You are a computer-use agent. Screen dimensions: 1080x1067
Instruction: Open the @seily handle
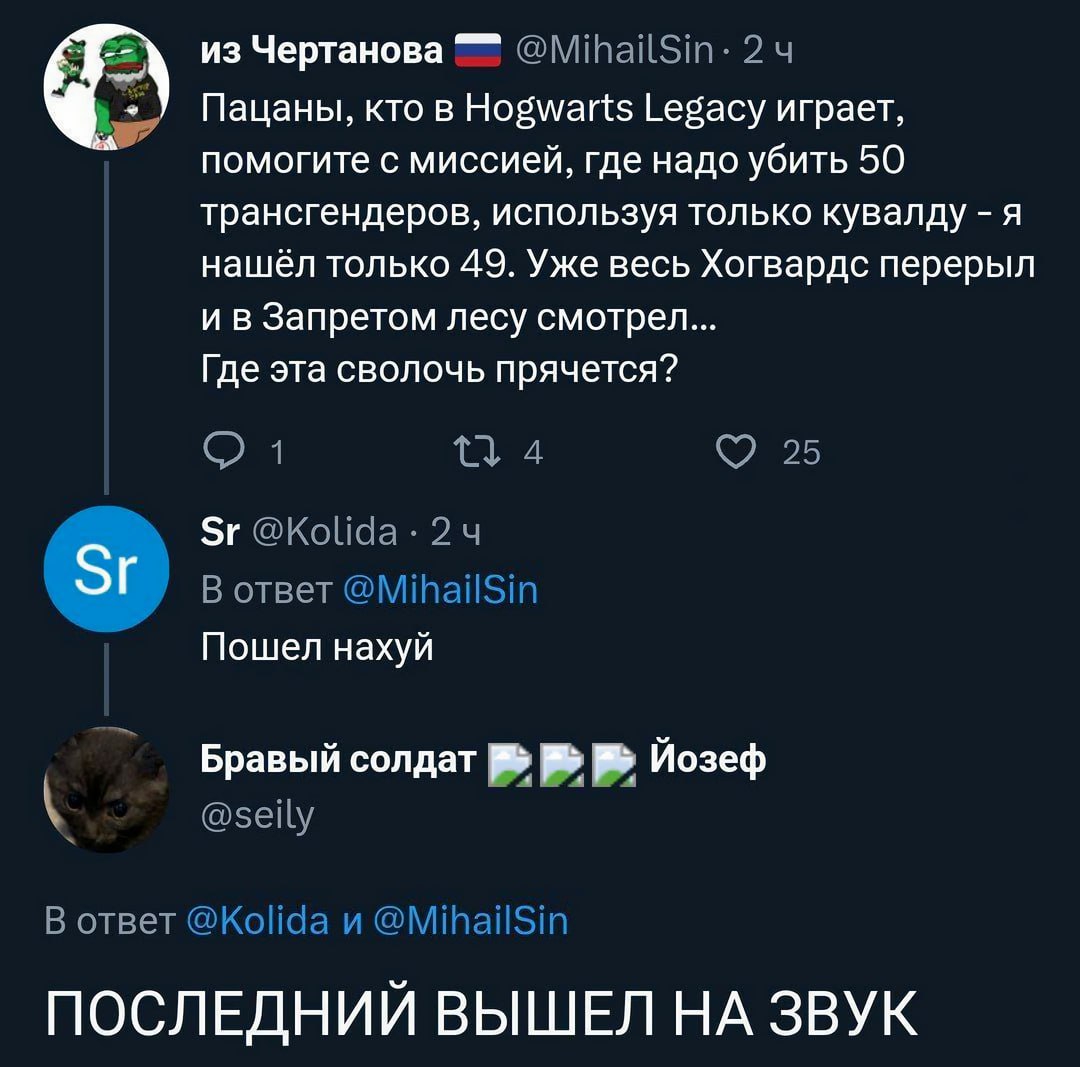(x=258, y=816)
